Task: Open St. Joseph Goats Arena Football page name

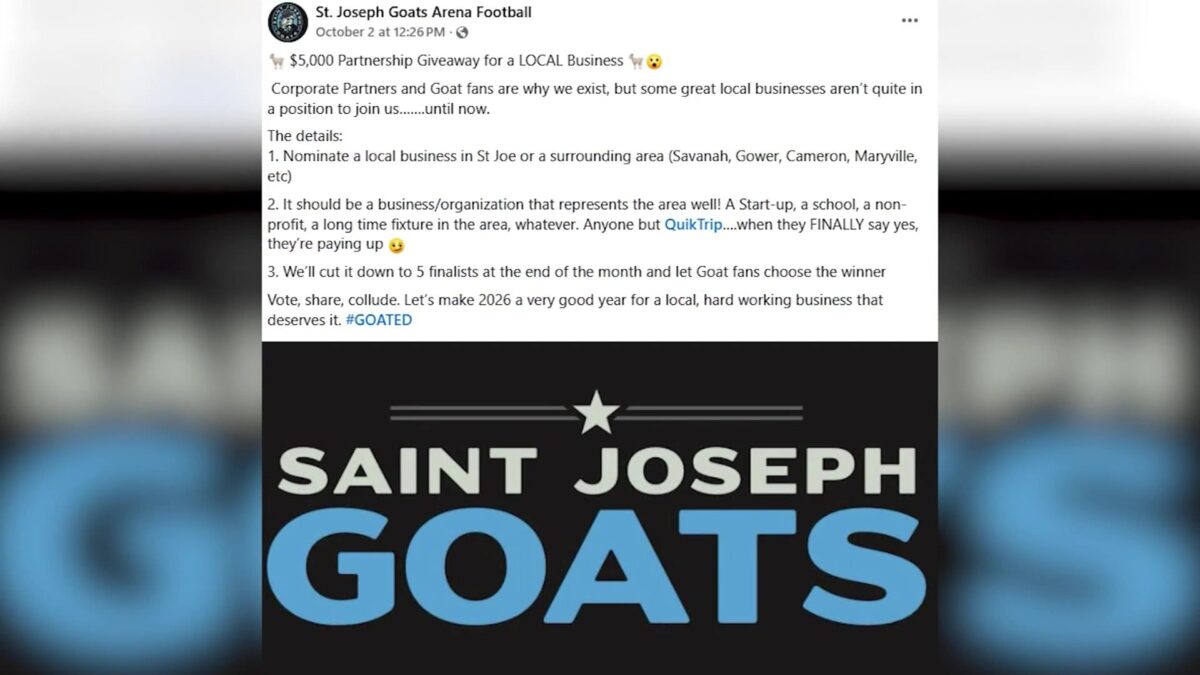Action: [423, 13]
